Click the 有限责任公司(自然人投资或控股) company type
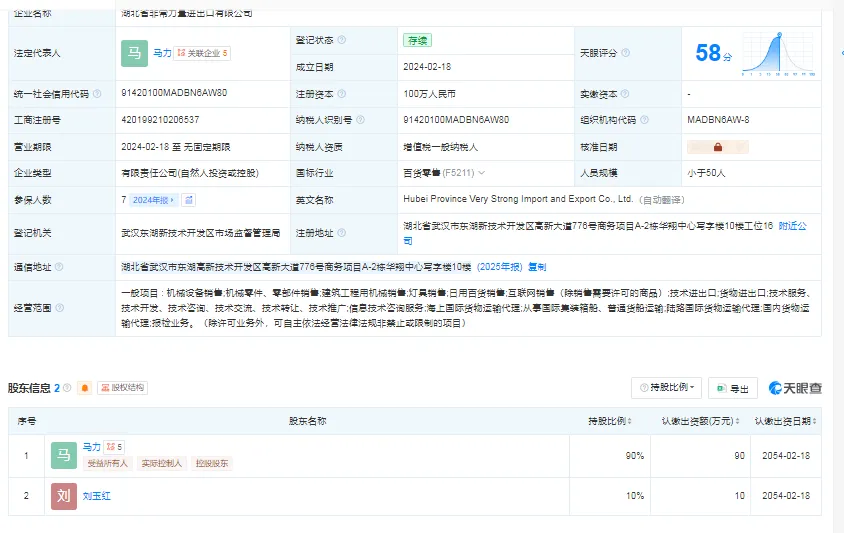Viewport: 844px width, 533px height. (190, 173)
